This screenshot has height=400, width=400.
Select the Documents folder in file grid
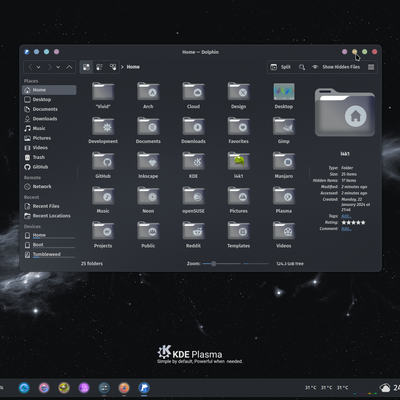point(148,130)
